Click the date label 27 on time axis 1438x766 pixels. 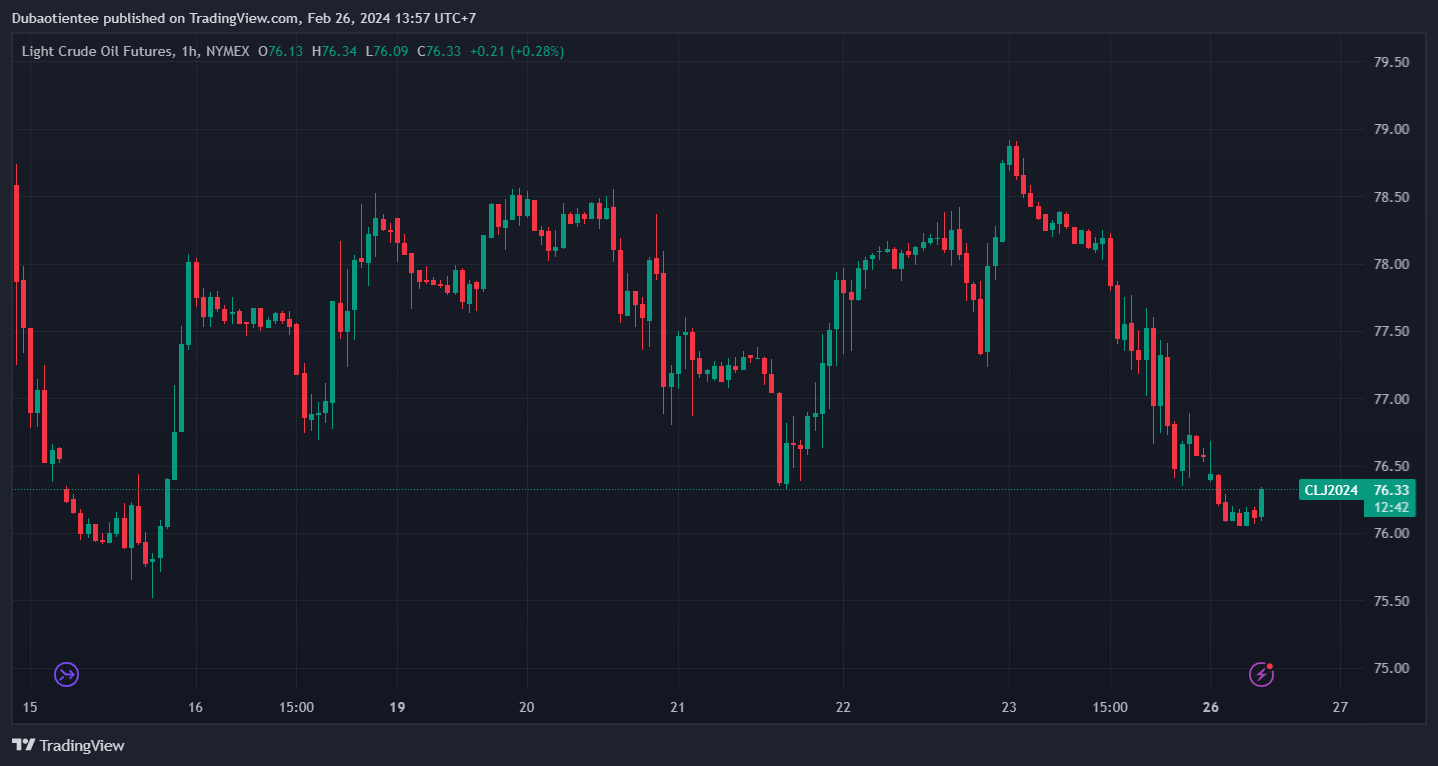click(x=1340, y=707)
